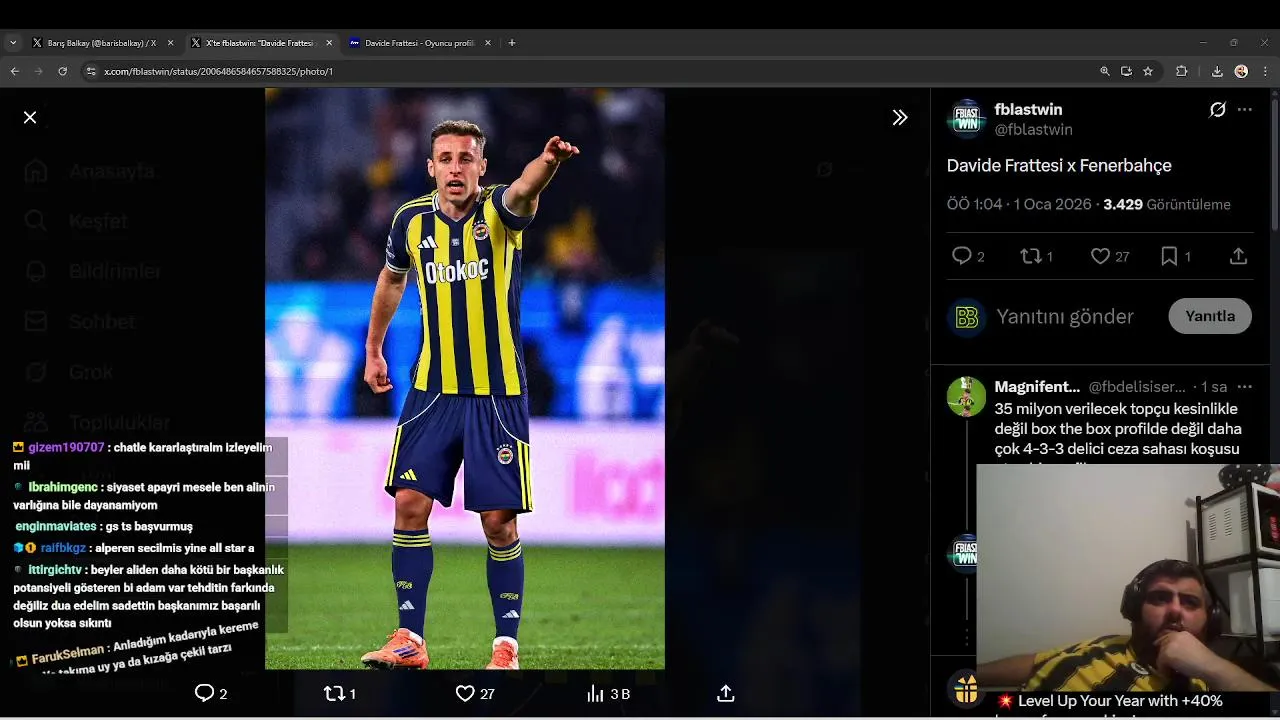The image size is (1280, 720).
Task: Switch to Davide Frattesi Oyuncu profili tab
Action: click(418, 43)
